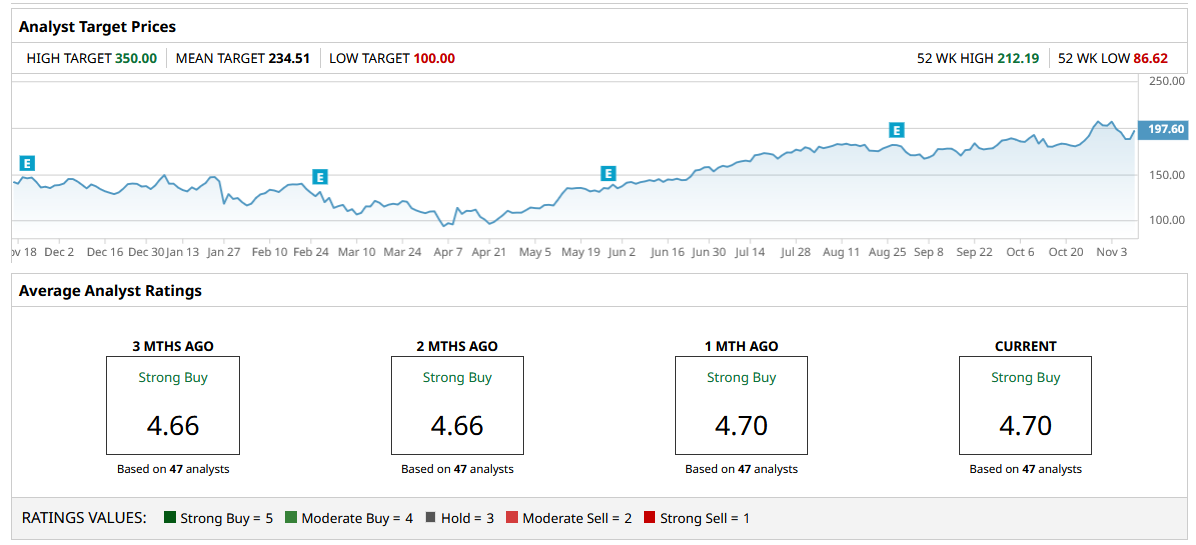The height and width of the screenshot is (545, 1196).
Task: Click the 52 WK HIGH 212.19 value
Action: click(1018, 58)
